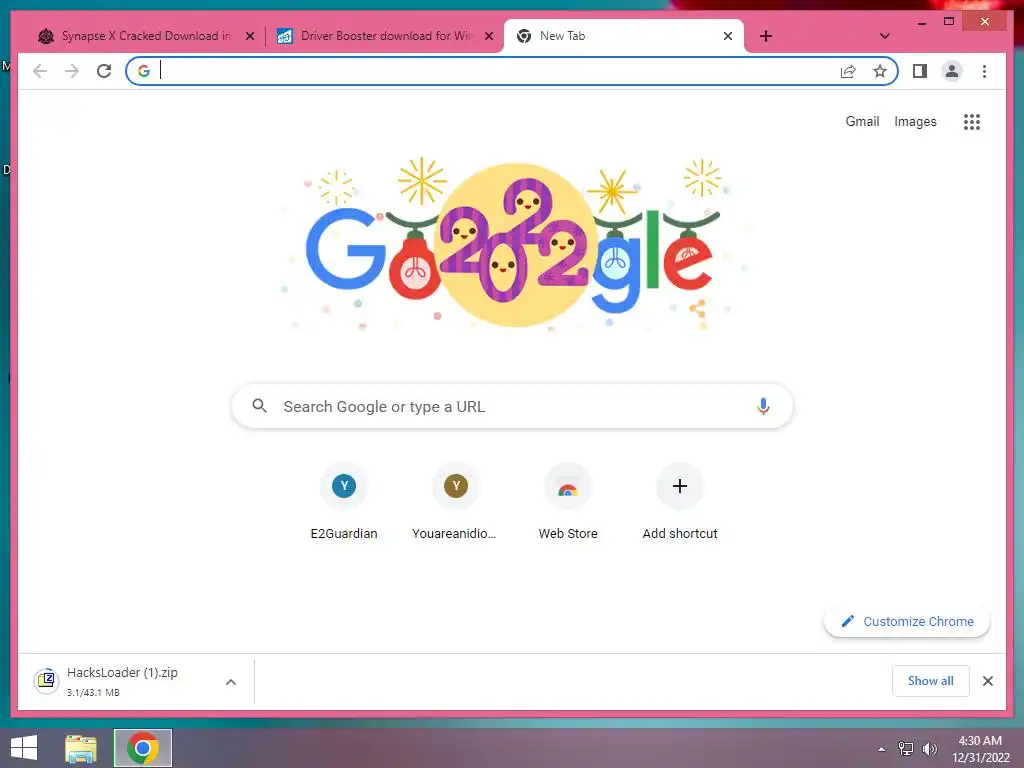
Task: Click the HacksLoader (1).zip download item
Action: click(x=135, y=682)
